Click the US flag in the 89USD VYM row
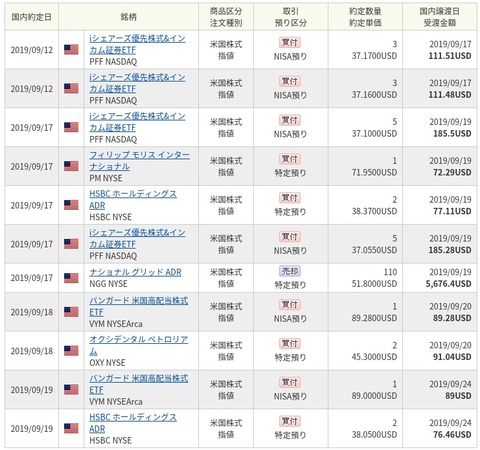Image resolution: width=480 pixels, height=450 pixels. pos(71,389)
